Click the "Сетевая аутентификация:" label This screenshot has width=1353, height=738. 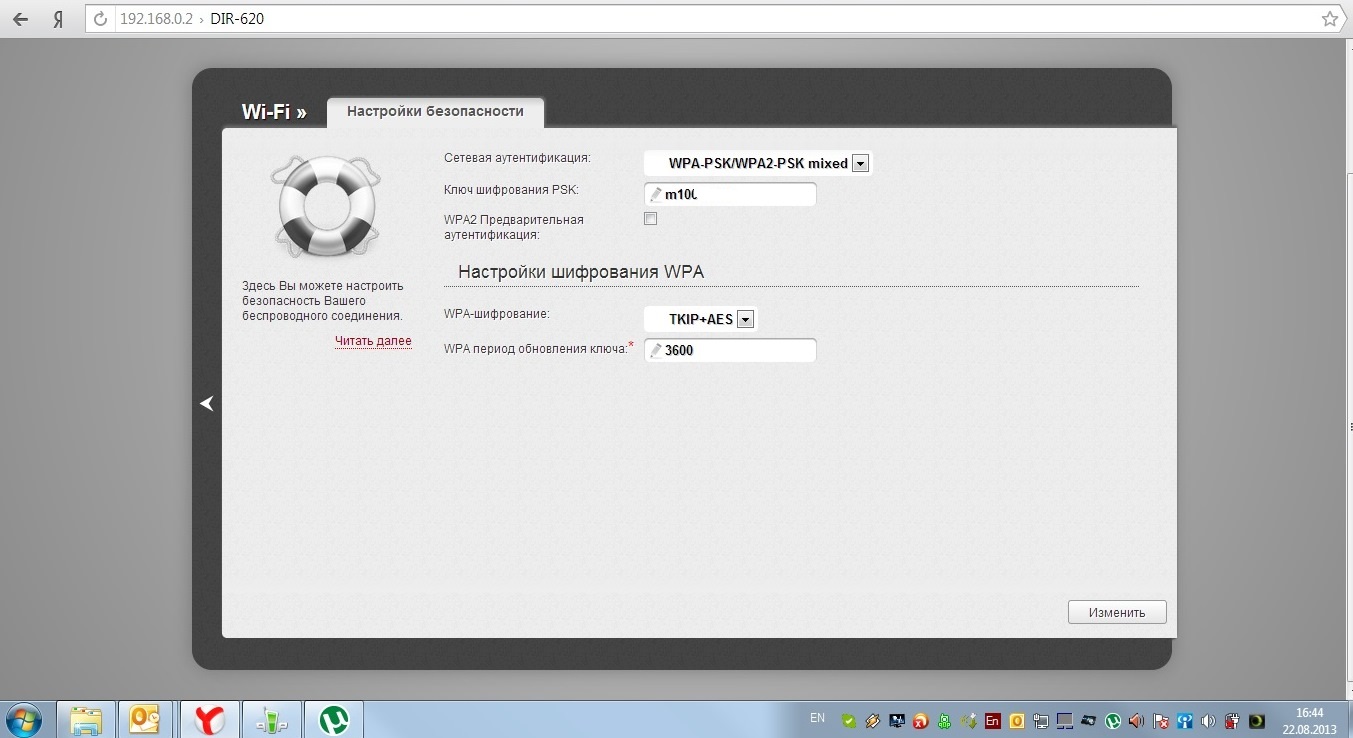517,158
